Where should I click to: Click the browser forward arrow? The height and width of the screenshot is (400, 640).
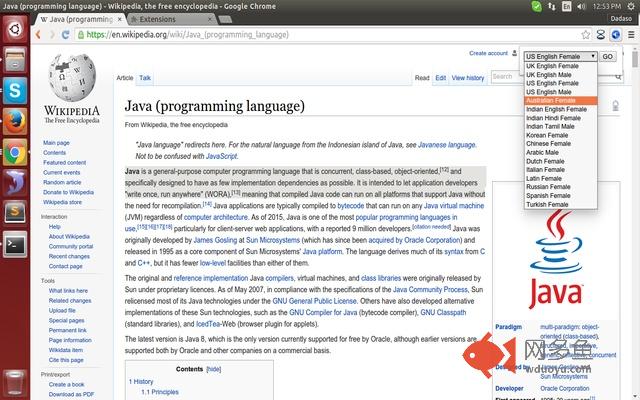coord(52,35)
